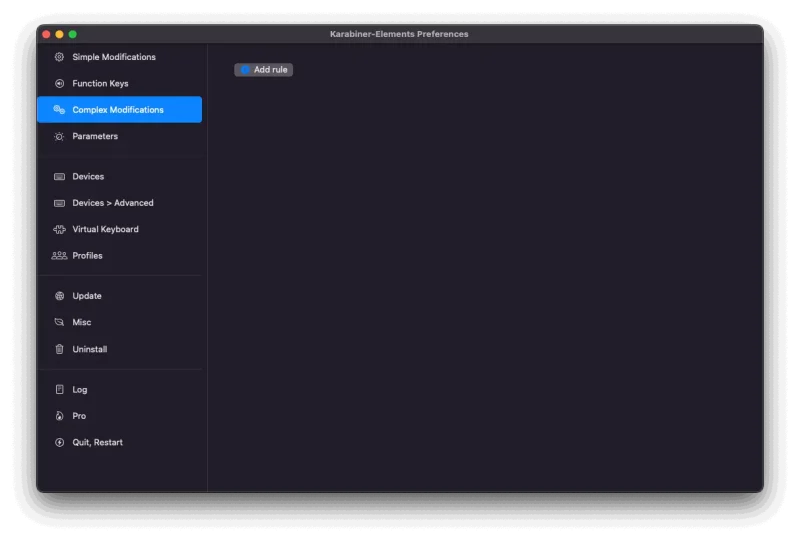The height and width of the screenshot is (541, 800).
Task: Click the Misc leaf icon
Action: pos(59,322)
